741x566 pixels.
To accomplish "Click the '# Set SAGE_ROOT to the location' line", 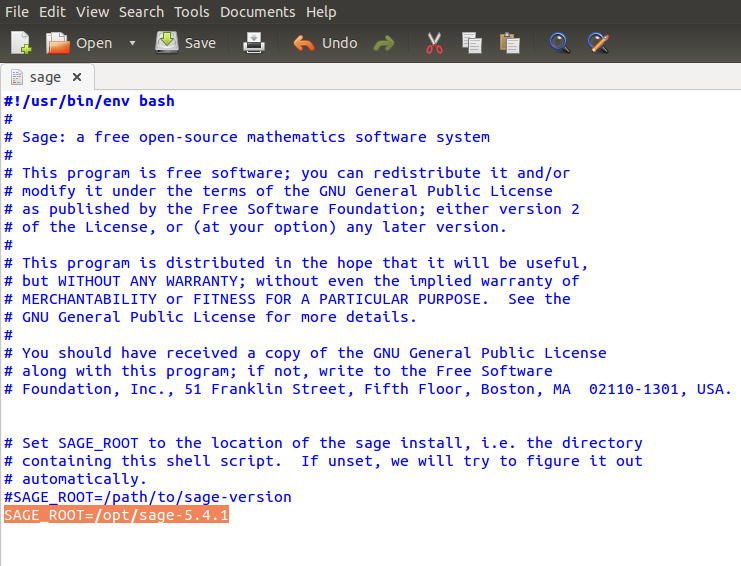I will [323, 443].
